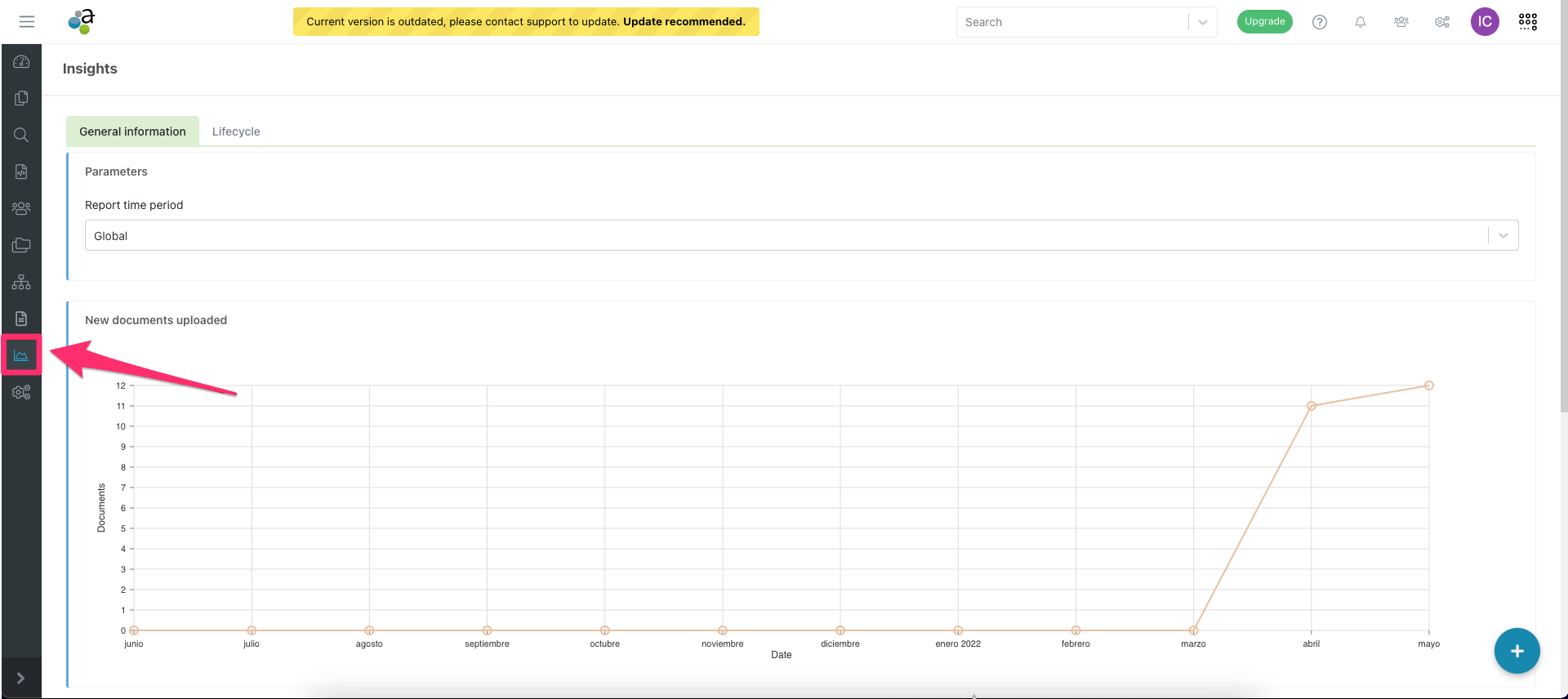Open the folders icon in sidebar

21,246
